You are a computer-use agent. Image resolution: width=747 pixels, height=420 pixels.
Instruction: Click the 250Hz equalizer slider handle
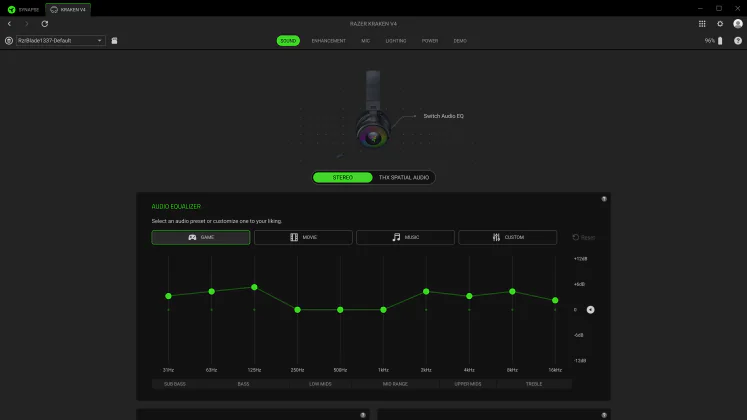click(x=297, y=310)
